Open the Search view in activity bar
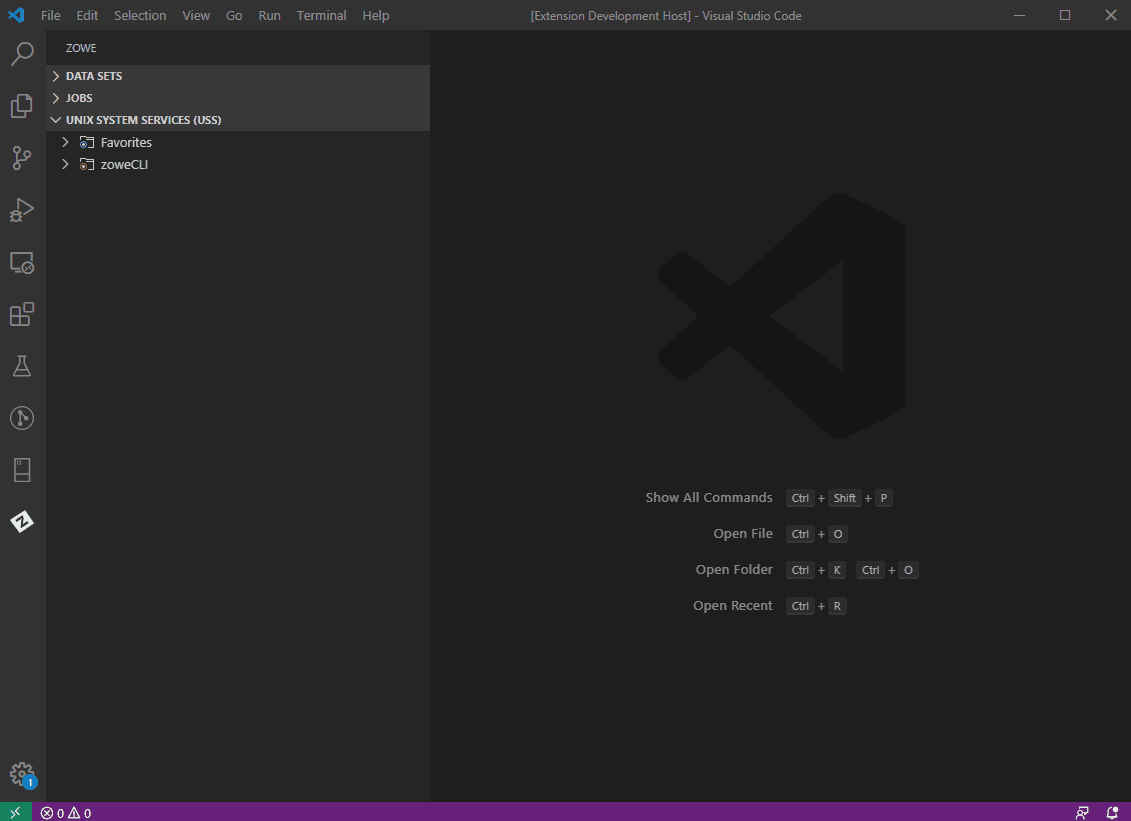Image resolution: width=1131 pixels, height=821 pixels. pyautogui.click(x=22, y=53)
